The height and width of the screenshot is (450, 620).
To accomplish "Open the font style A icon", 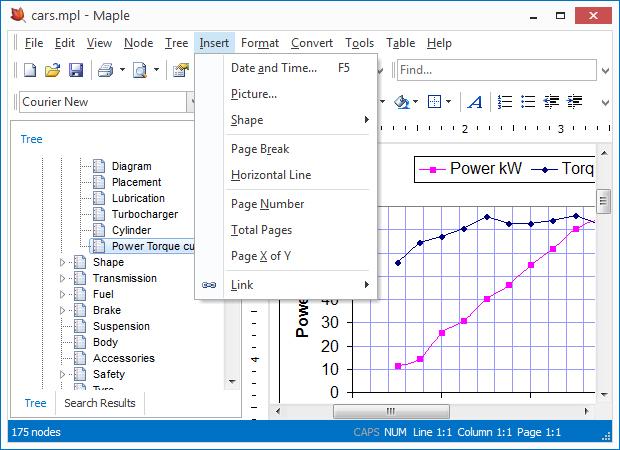I will click(x=475, y=102).
